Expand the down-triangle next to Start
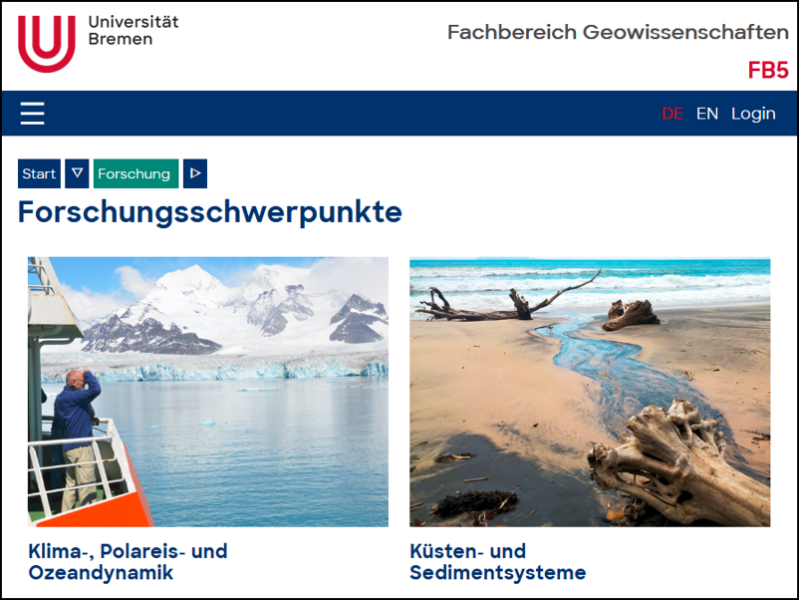Image resolution: width=799 pixels, height=600 pixels. (x=77, y=173)
